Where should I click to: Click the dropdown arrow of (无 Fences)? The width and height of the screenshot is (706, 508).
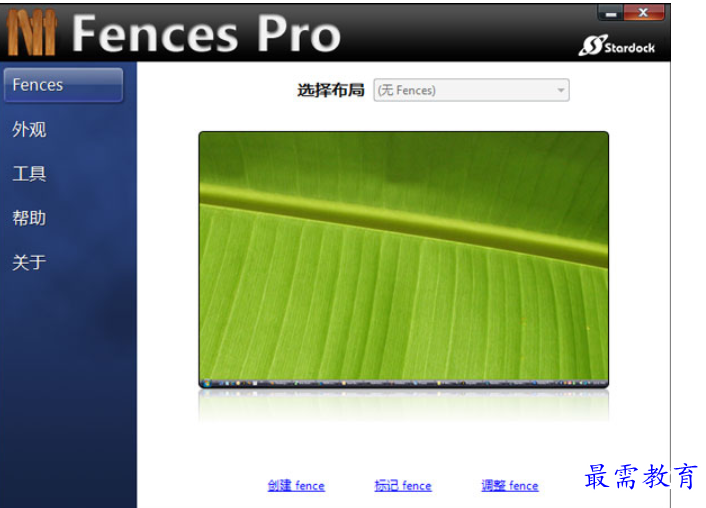coord(561,90)
